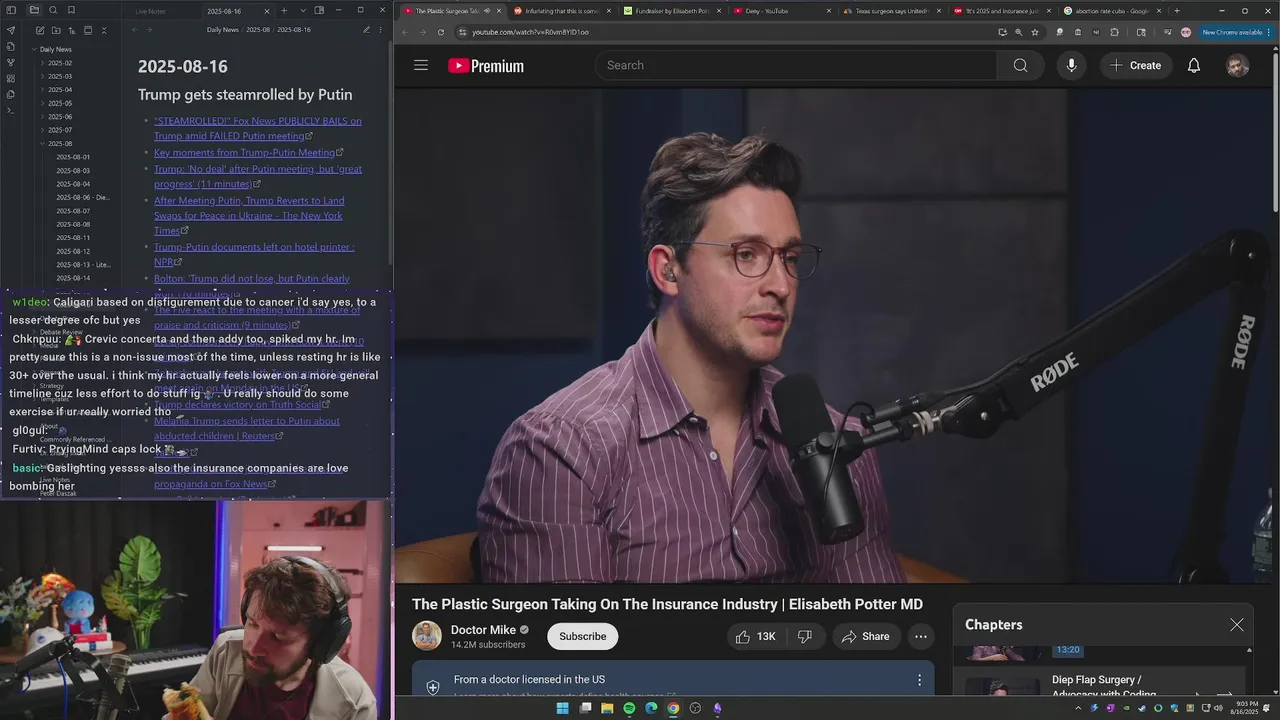
Task: Open Obsidian note more options menu
Action: [x=382, y=30]
